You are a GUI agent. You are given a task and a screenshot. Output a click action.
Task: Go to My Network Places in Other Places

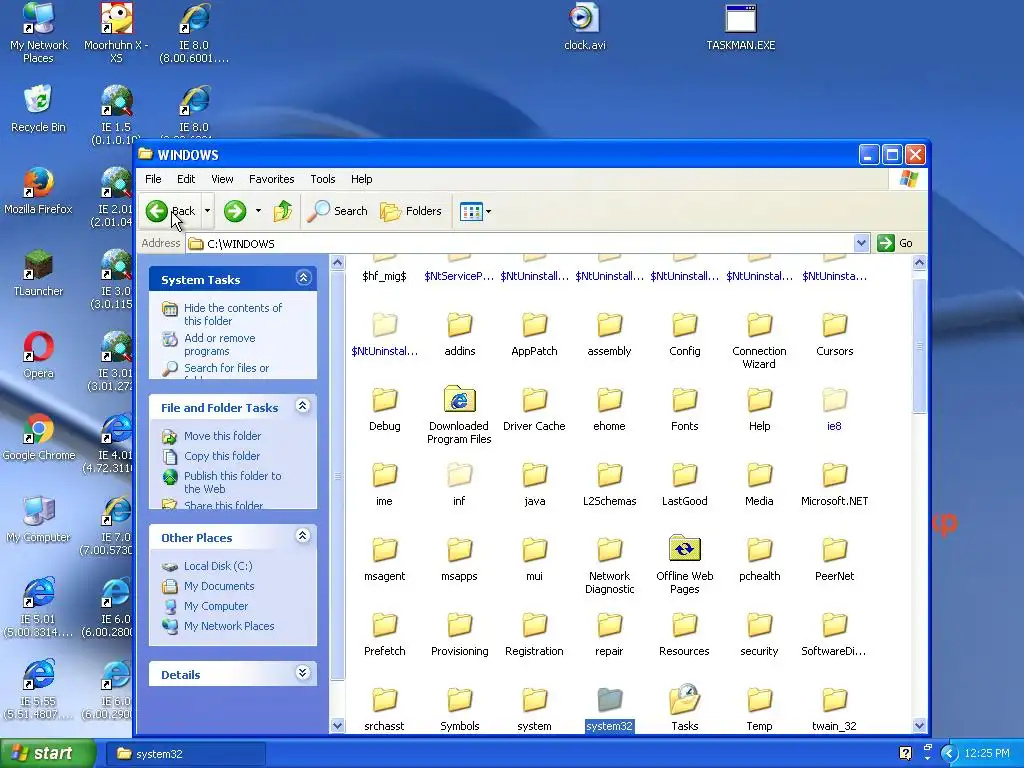click(229, 626)
